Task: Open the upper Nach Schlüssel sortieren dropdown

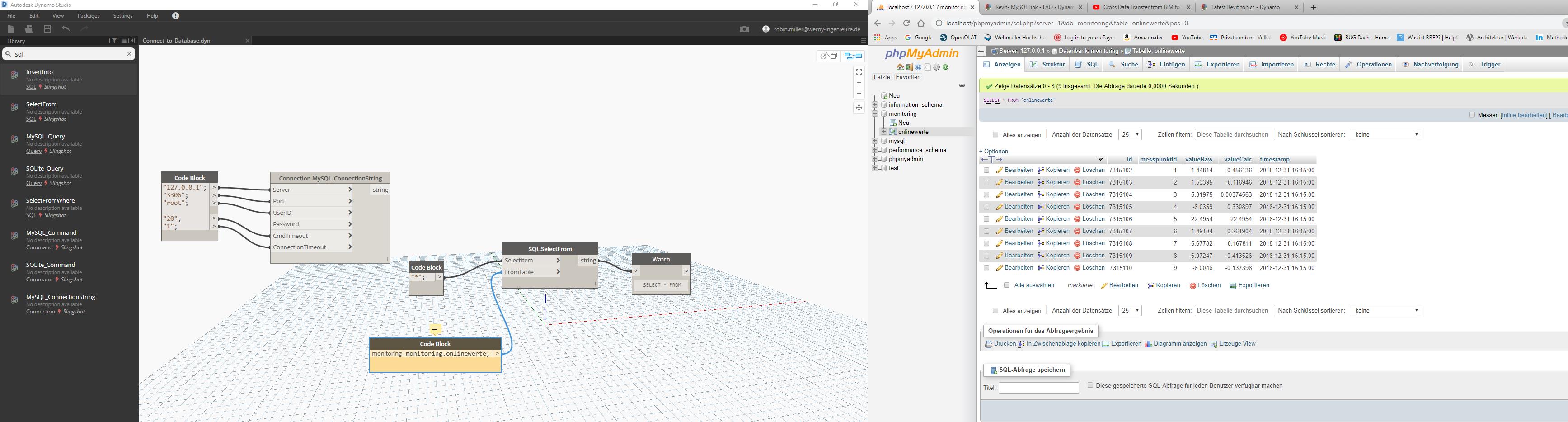Action: point(1386,135)
